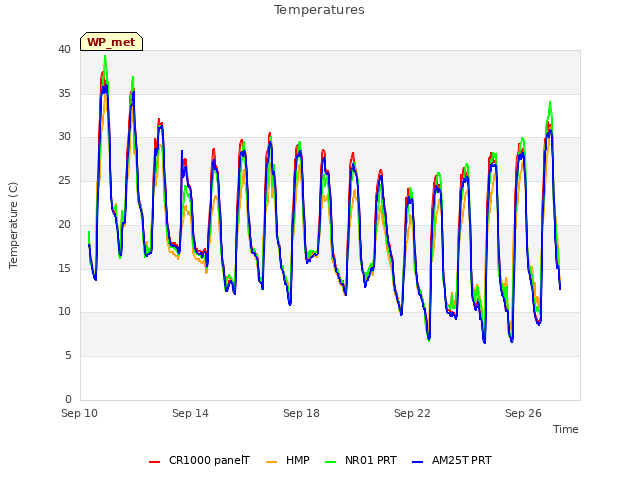Click the 35 y-axis label
Screen dimensions: 640x480
point(64,93)
